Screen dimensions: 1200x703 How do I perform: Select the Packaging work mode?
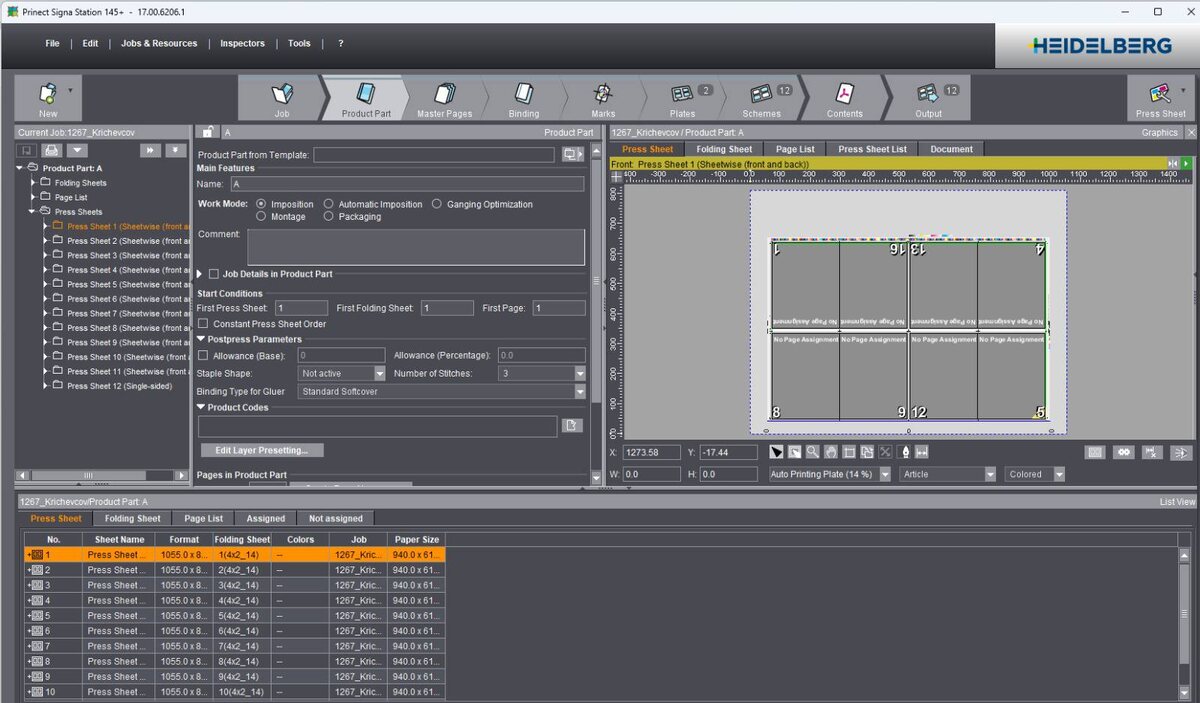[x=329, y=217]
